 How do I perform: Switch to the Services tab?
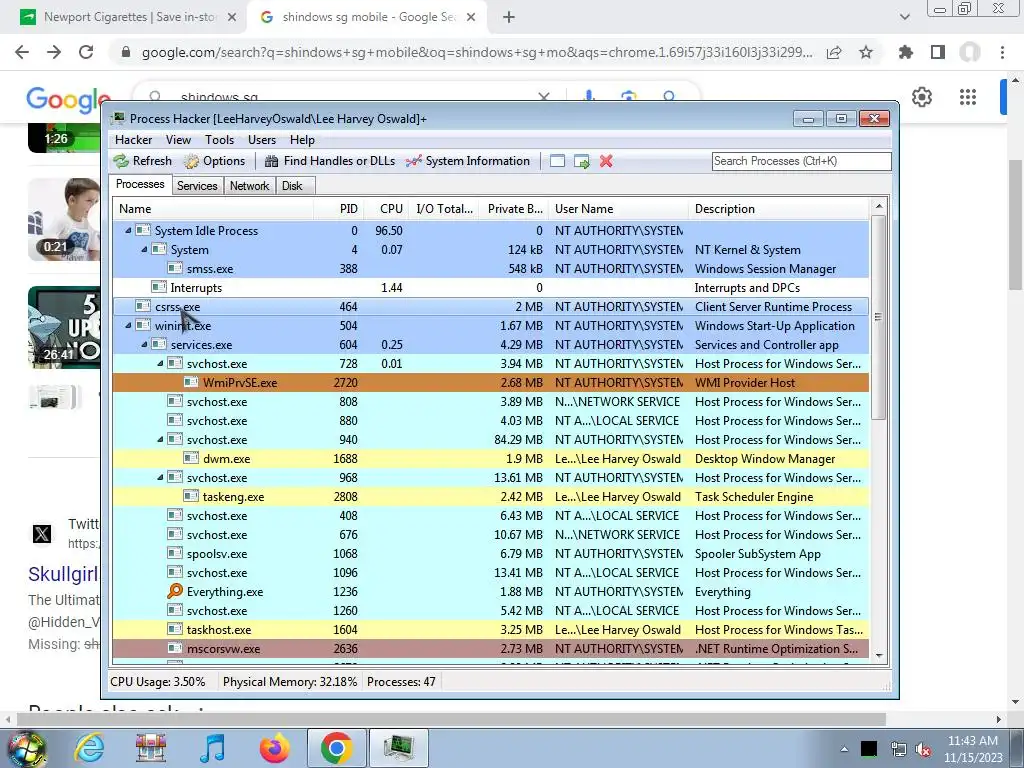(x=197, y=186)
